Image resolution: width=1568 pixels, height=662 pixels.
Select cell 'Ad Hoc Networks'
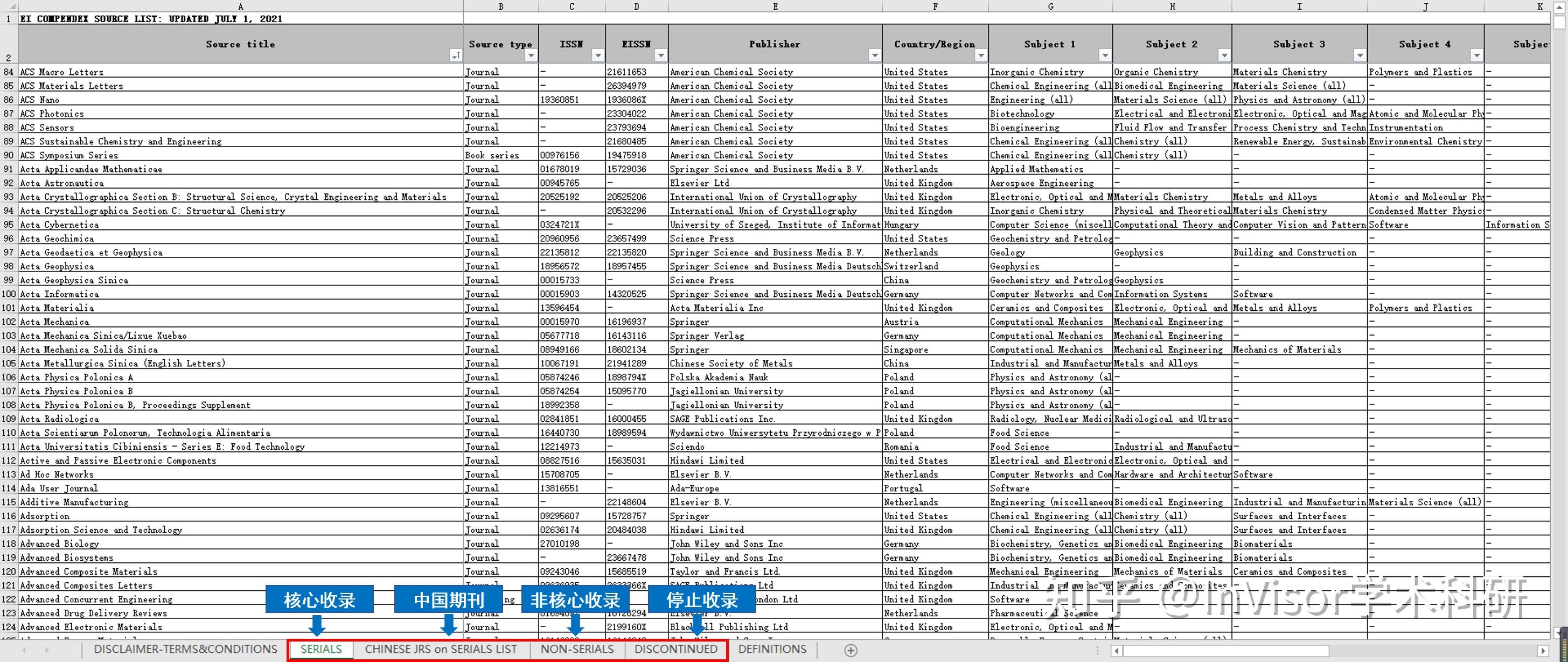click(240, 475)
